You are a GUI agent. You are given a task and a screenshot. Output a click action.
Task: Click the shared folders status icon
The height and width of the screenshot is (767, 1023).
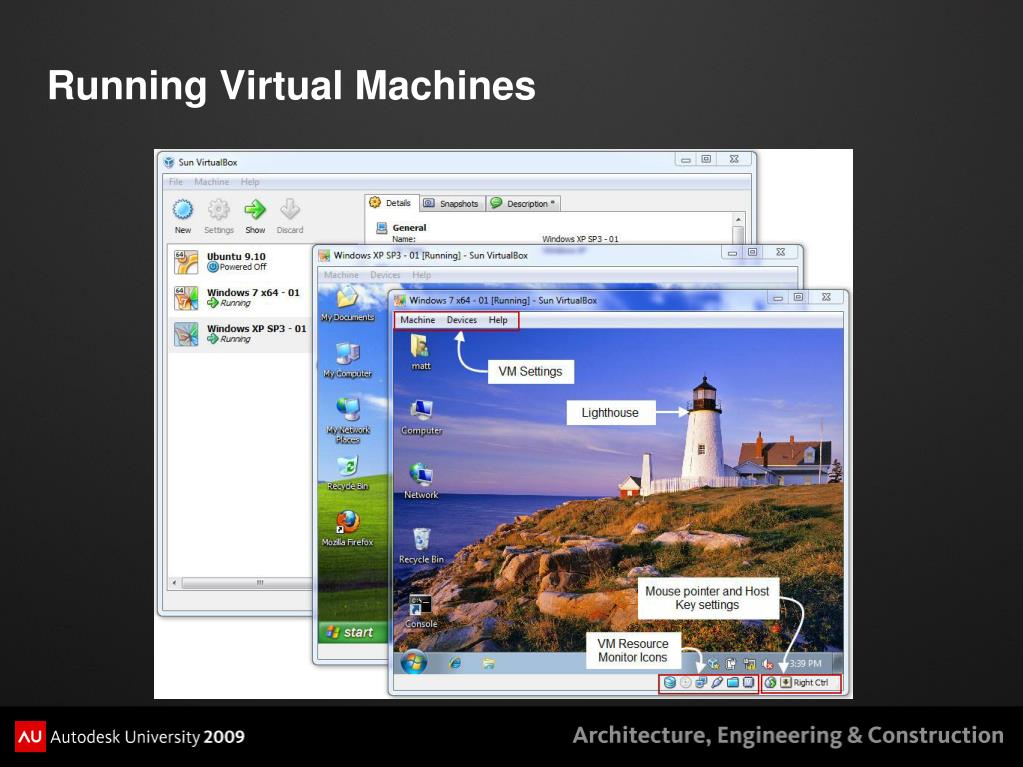[733, 683]
